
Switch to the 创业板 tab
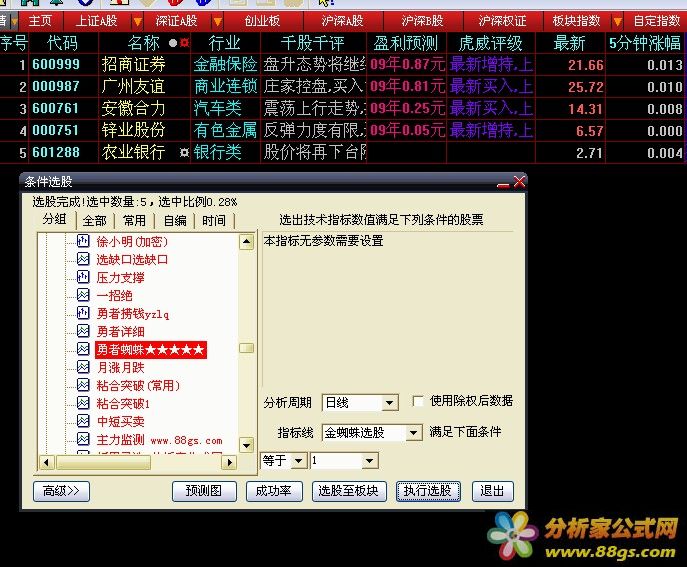click(262, 21)
